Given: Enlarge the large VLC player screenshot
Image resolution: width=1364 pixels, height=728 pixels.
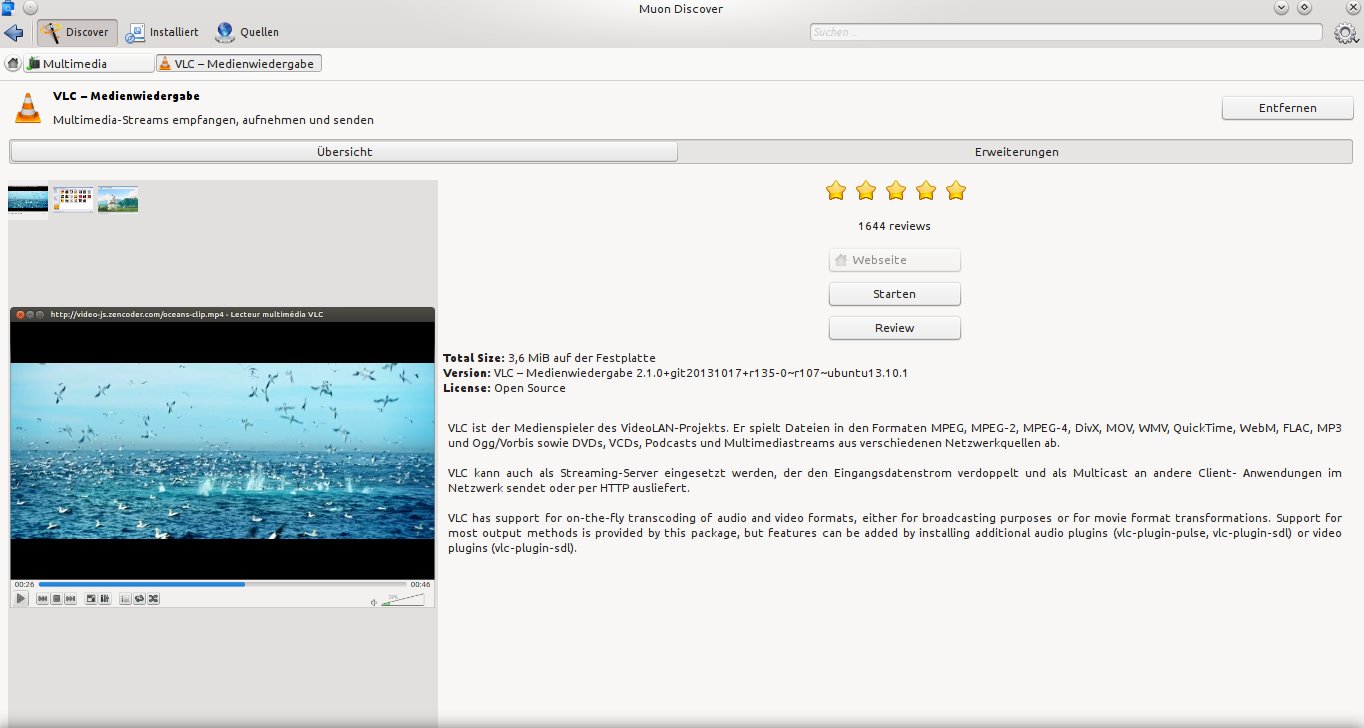Looking at the screenshot, I should [x=222, y=457].
